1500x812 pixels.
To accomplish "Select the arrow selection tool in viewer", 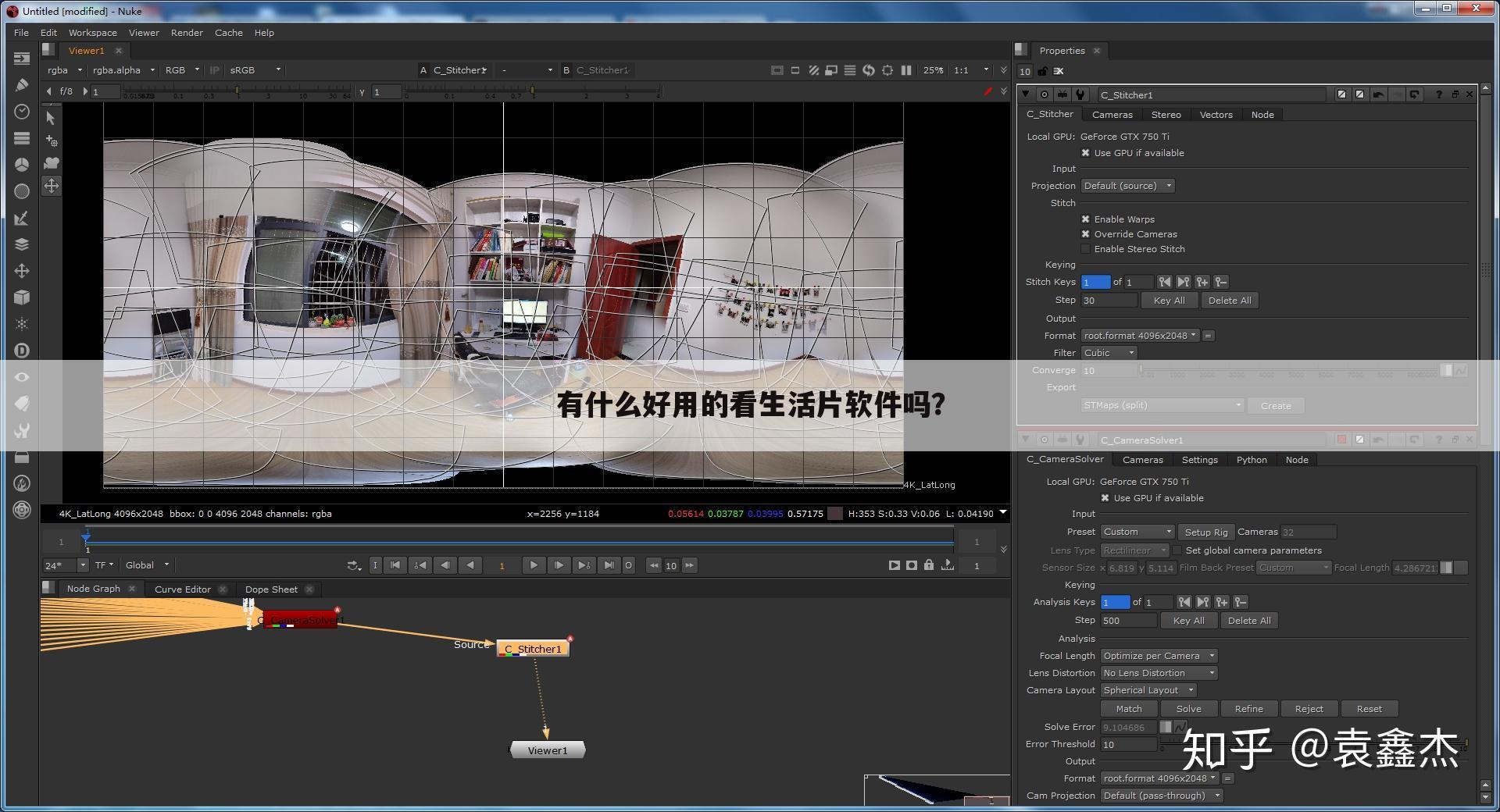I will [x=51, y=118].
